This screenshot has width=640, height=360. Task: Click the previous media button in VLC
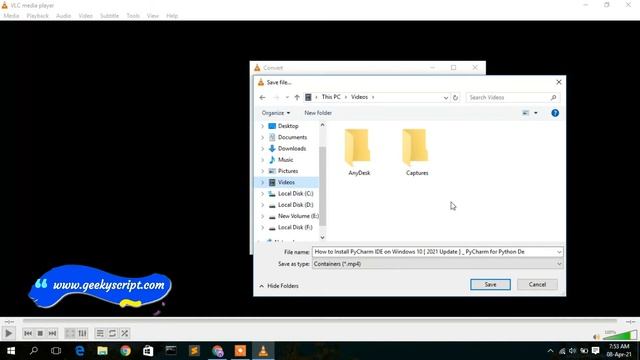[28, 333]
